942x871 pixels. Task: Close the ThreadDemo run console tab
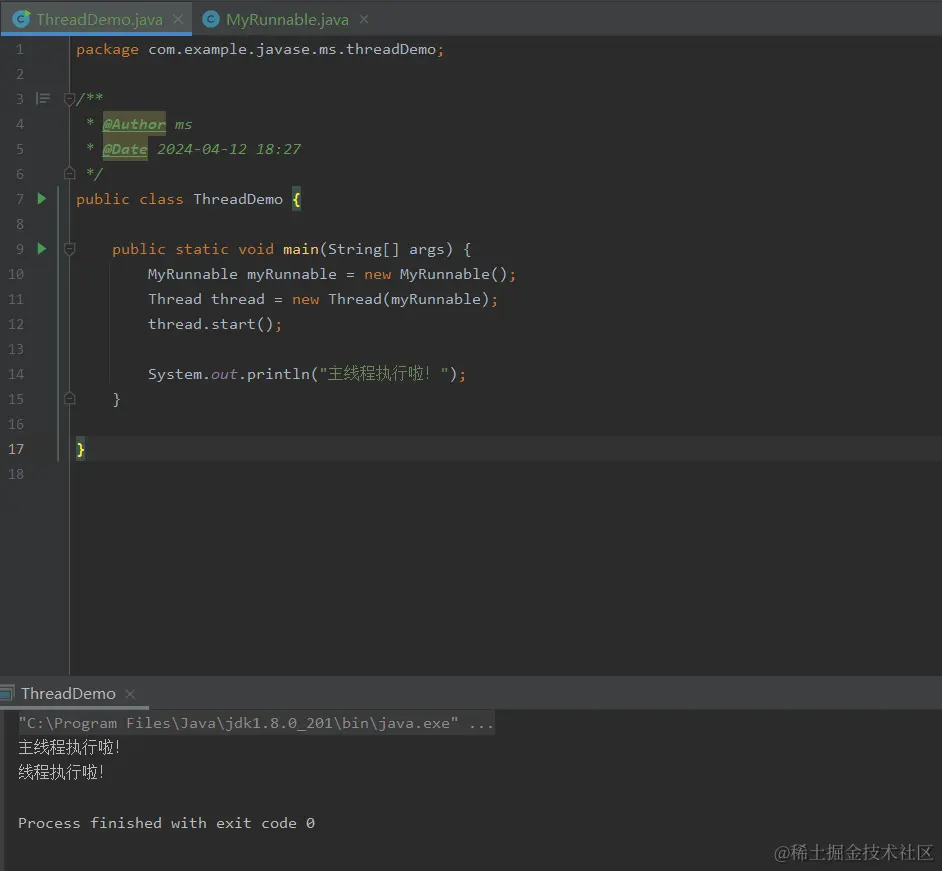click(x=130, y=694)
